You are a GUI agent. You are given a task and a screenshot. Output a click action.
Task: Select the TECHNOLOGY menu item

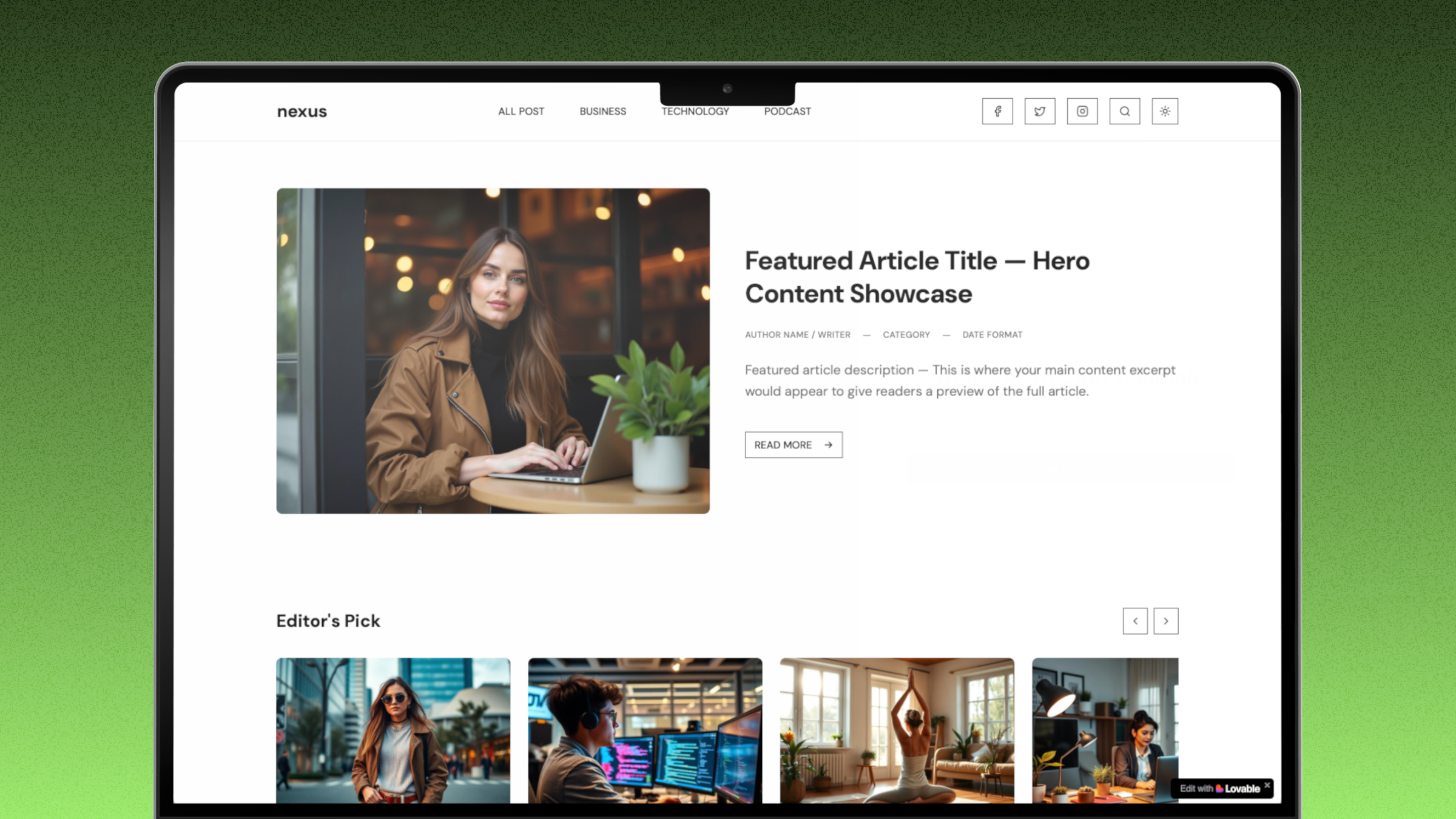[x=695, y=112]
